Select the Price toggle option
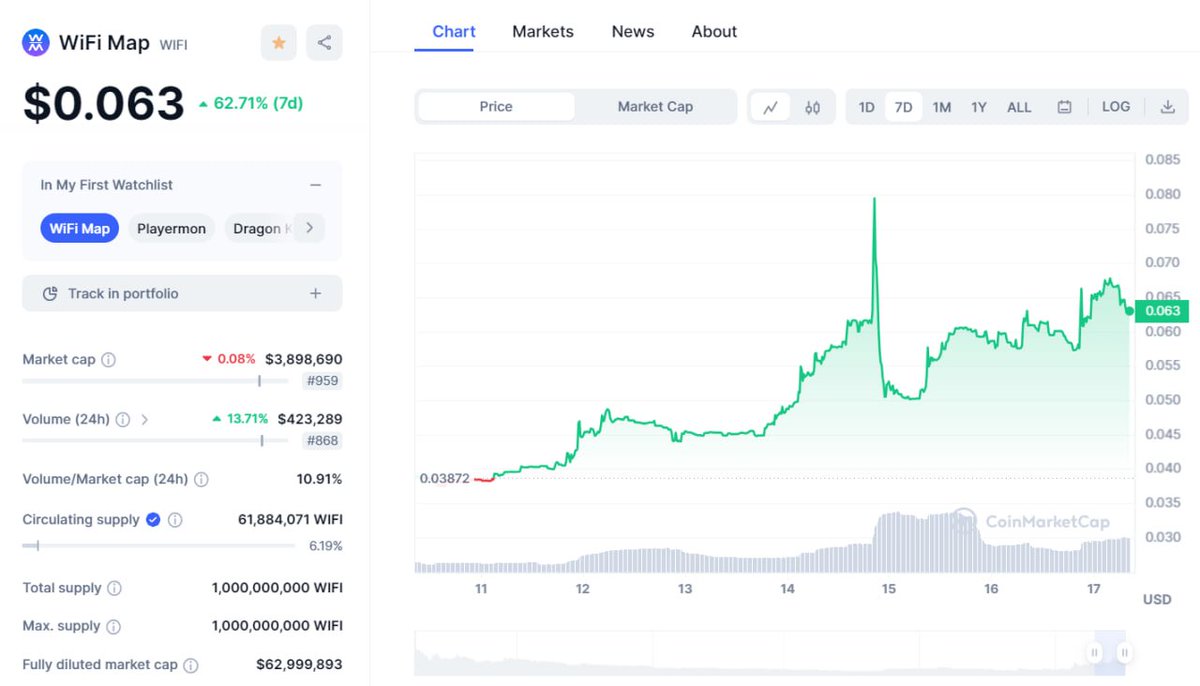 pos(495,106)
